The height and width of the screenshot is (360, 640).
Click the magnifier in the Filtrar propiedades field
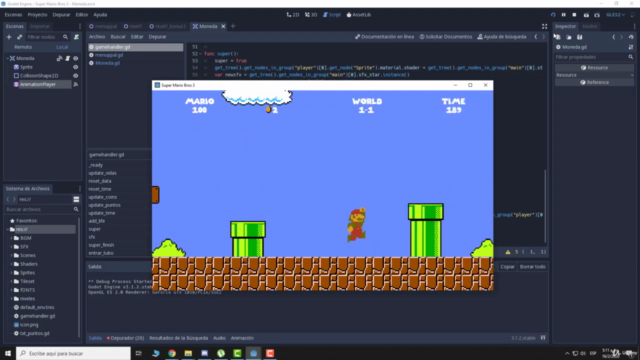click(631, 57)
